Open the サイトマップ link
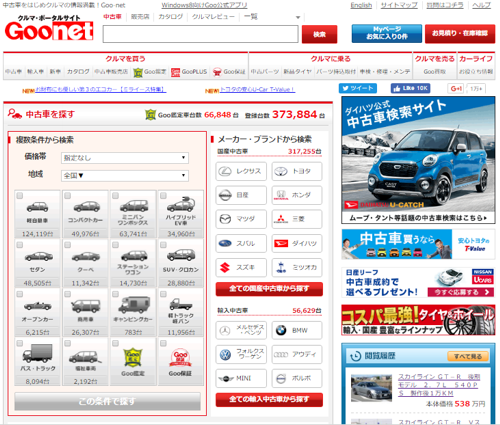This screenshot has height=425, width=500. [x=399, y=5]
